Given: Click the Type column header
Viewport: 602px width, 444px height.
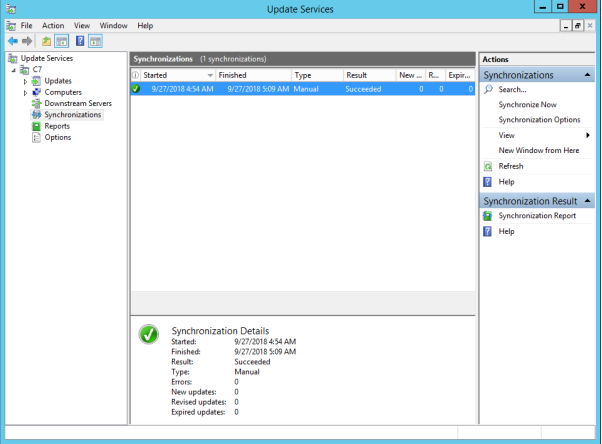Looking at the screenshot, I should [x=317, y=75].
